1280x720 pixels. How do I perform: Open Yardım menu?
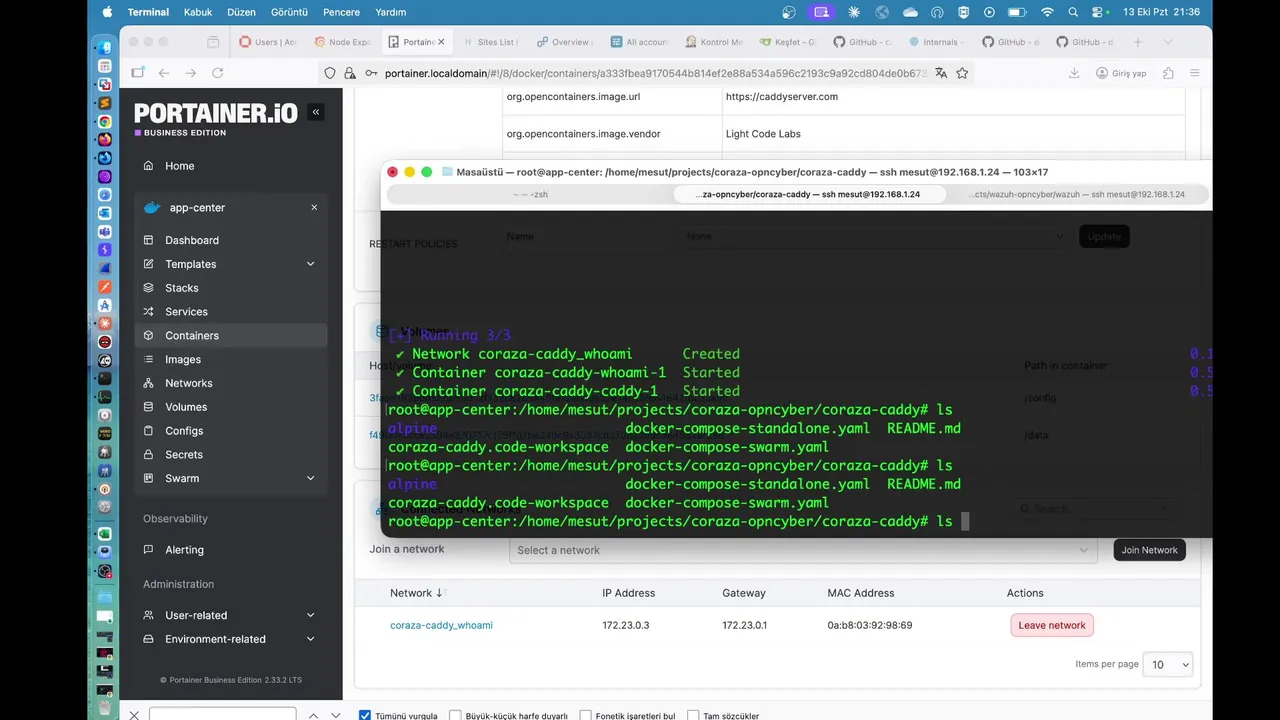[390, 12]
